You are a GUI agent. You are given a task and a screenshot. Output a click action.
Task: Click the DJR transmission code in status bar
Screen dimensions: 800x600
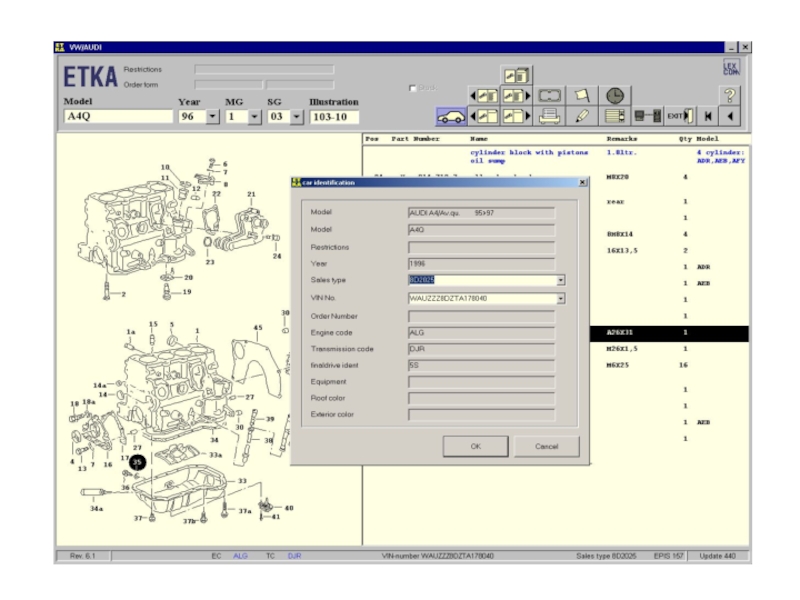294,556
